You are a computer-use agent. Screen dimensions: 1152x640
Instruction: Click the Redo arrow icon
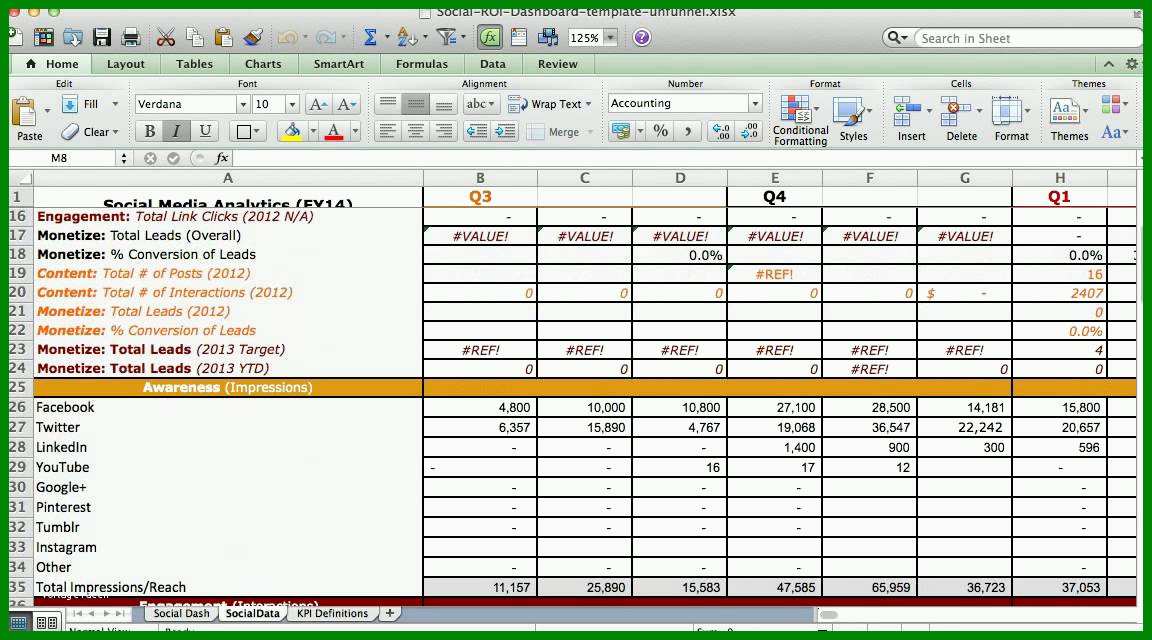point(325,37)
